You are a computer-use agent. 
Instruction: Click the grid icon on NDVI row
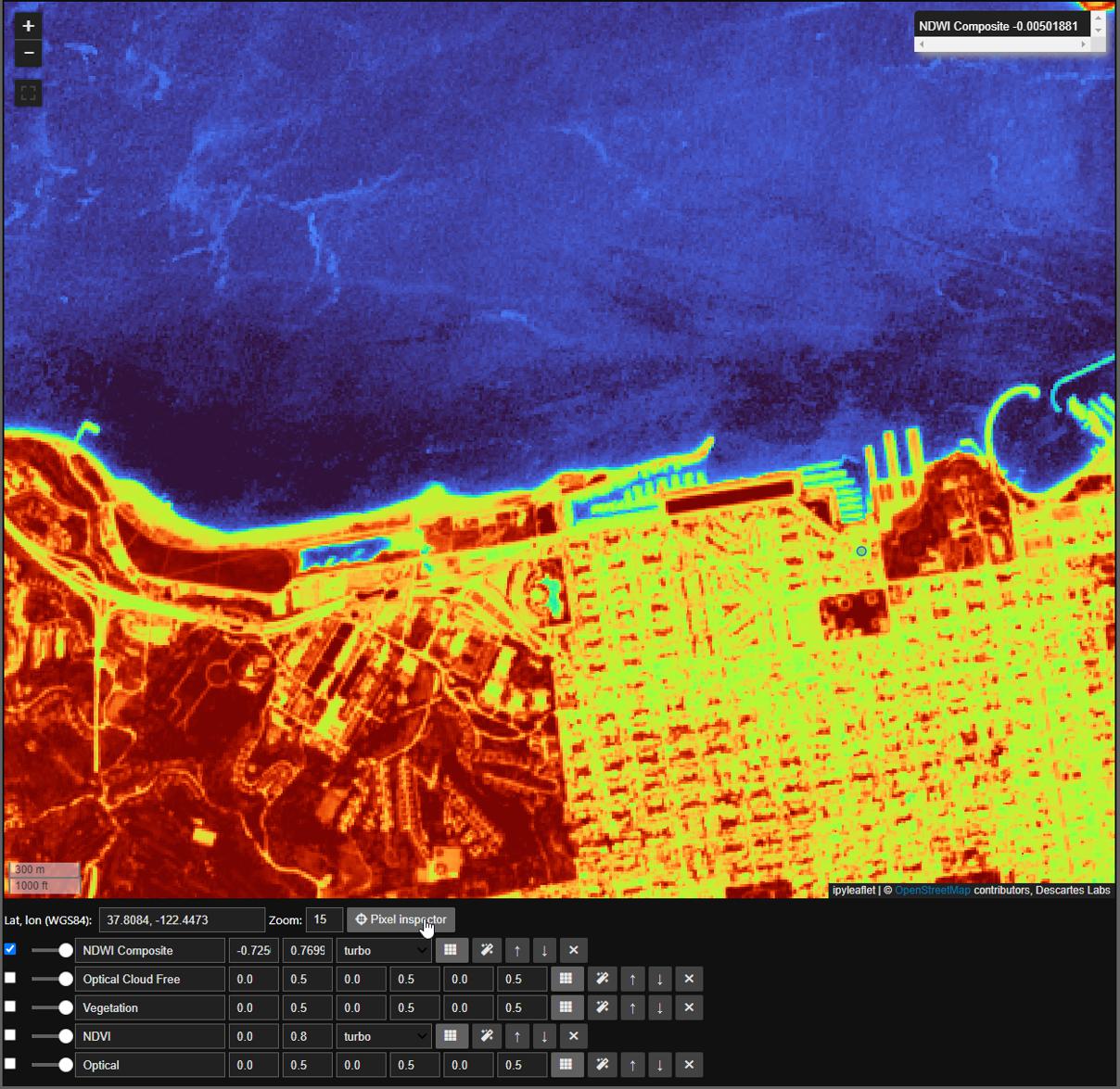[x=451, y=1036]
